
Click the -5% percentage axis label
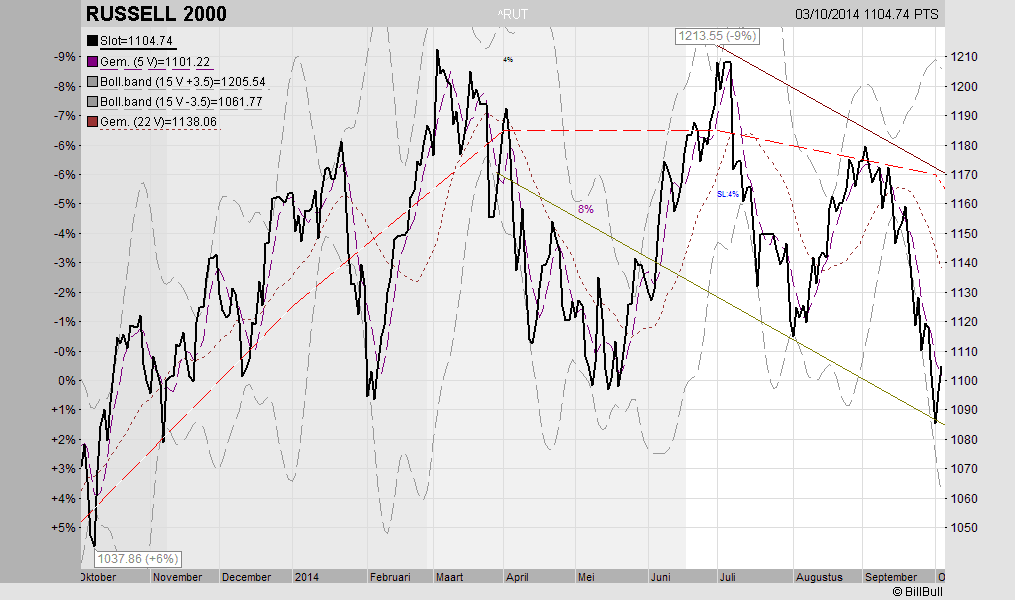tap(64, 204)
